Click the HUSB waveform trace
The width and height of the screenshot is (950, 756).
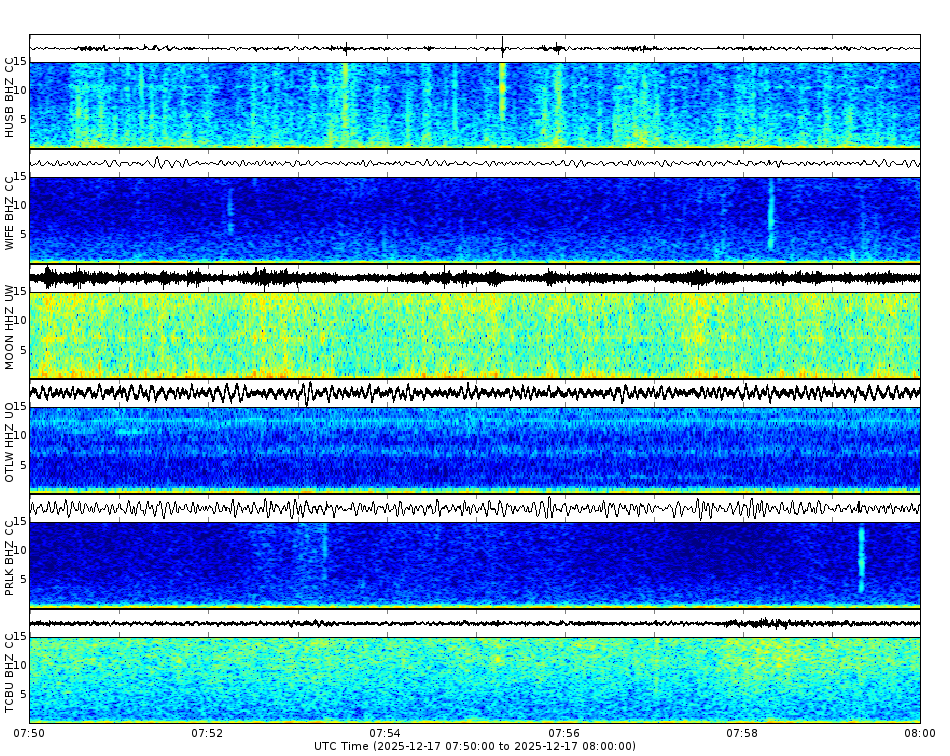(300, 45)
